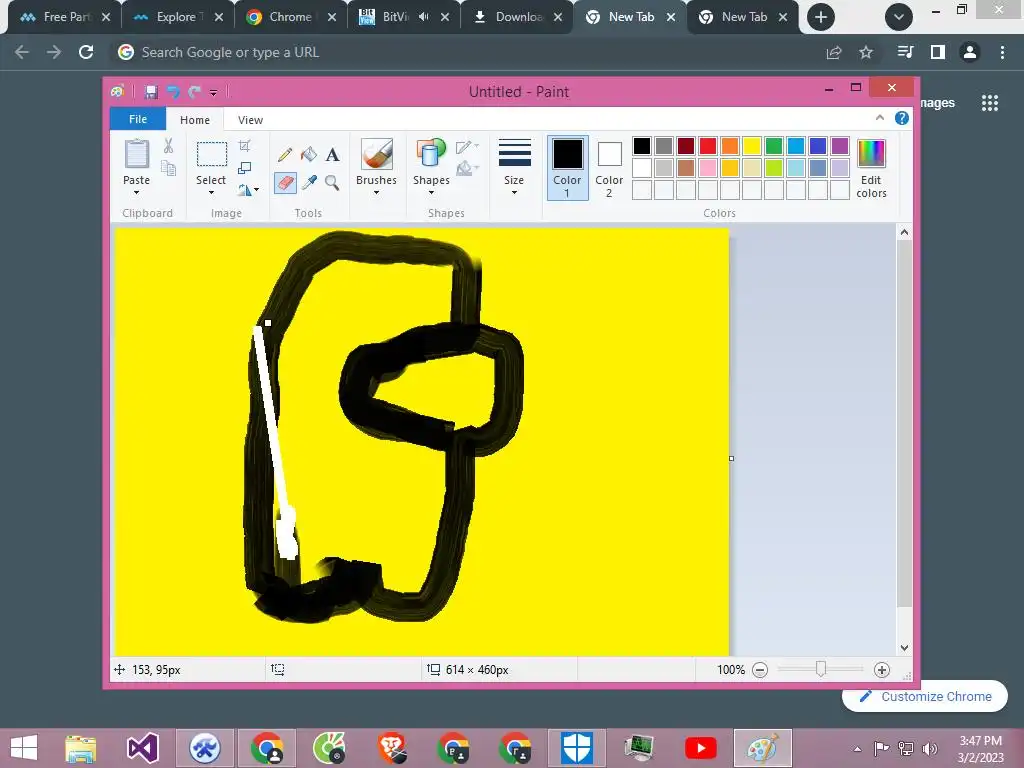Click the vertical scrollbar down arrow

pyautogui.click(x=904, y=648)
